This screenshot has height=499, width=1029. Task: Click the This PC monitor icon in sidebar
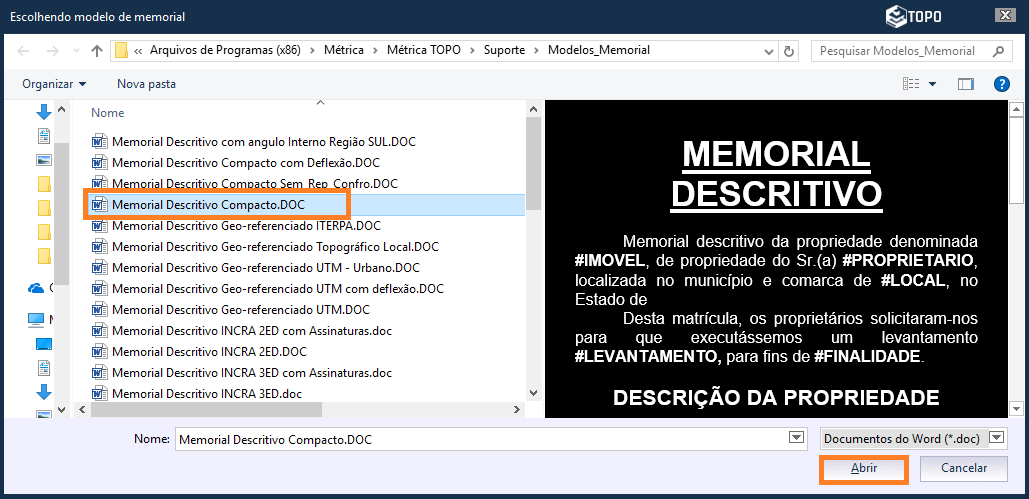coord(38,320)
